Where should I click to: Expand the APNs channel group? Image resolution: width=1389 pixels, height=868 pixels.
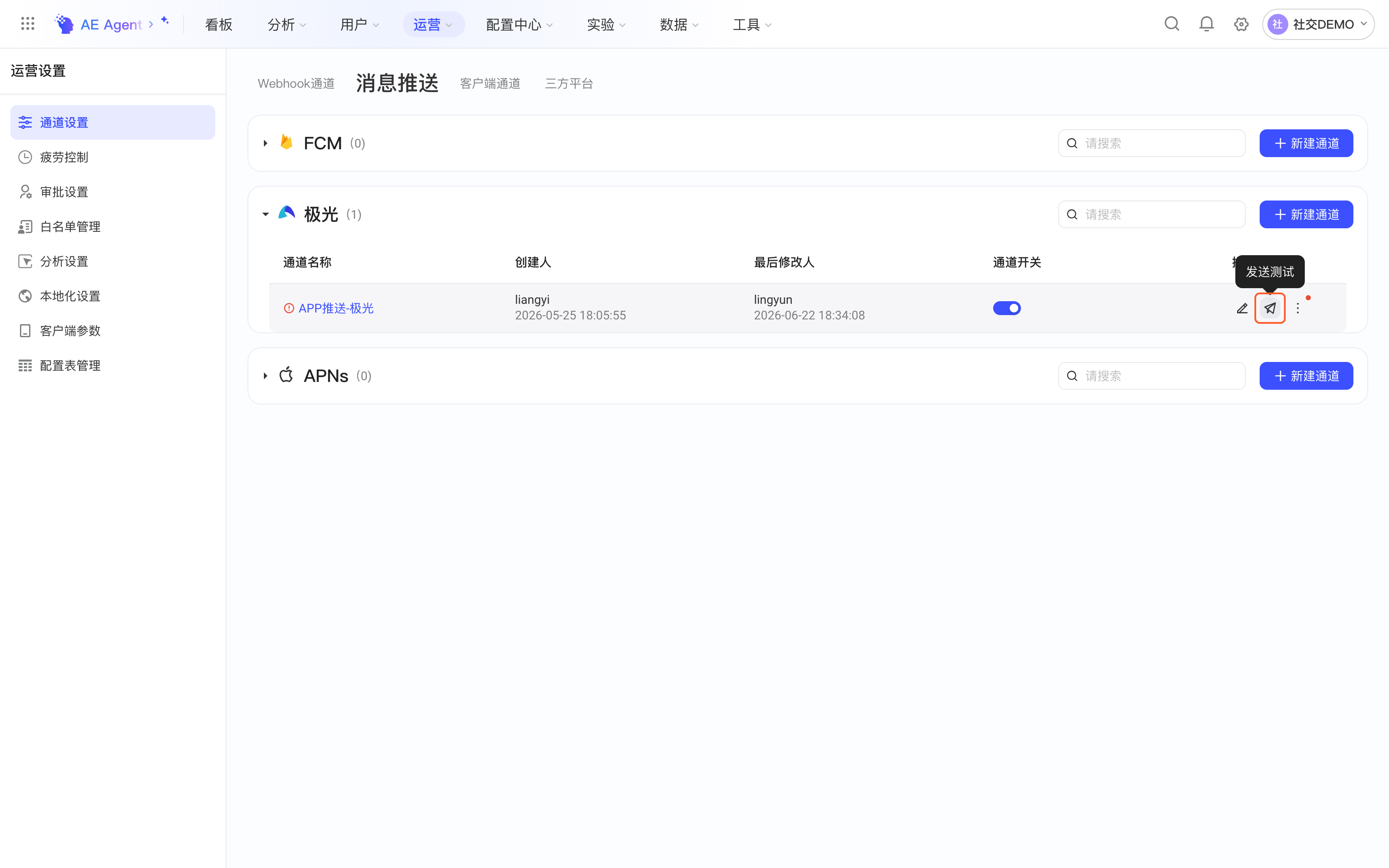(x=265, y=376)
